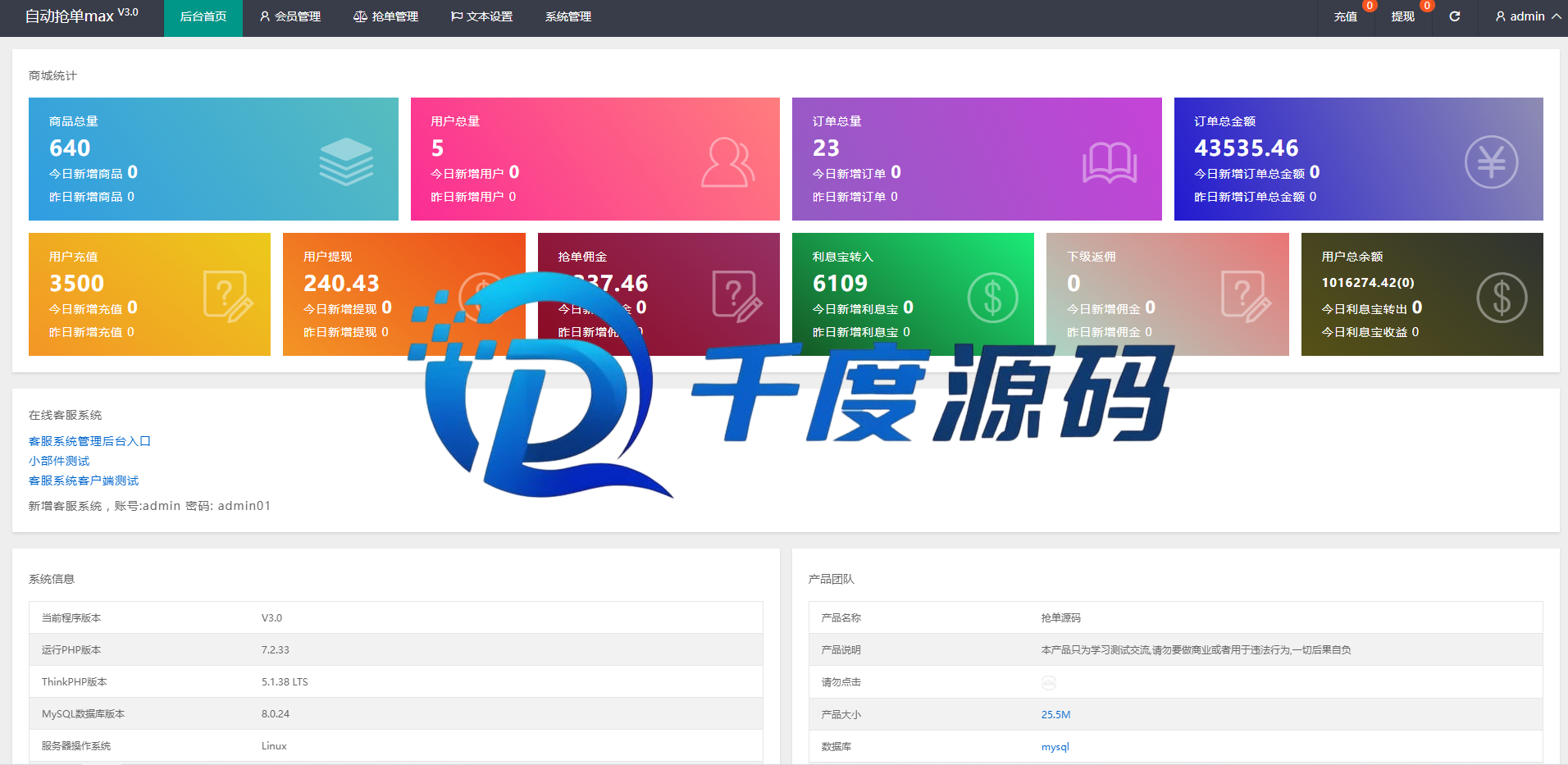Viewport: 1568px width, 765px height.
Task: Click the 产品名称 value 抢单源码
Action: [x=1061, y=617]
